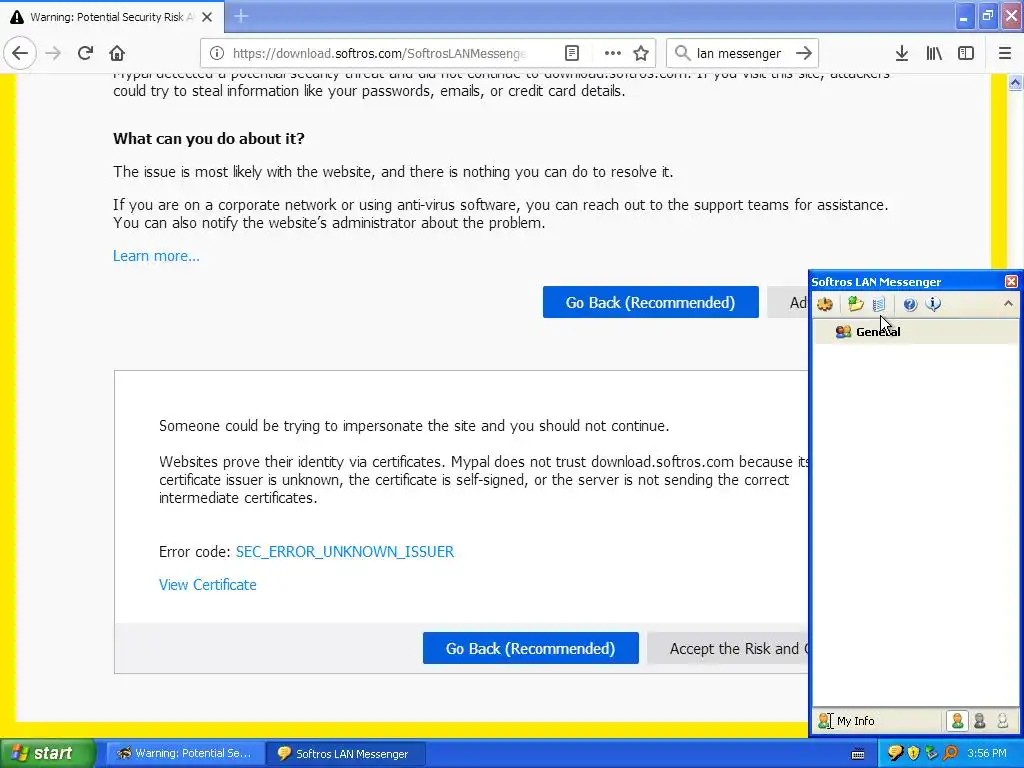Reload the current browser page
The image size is (1024, 768).
coord(85,53)
